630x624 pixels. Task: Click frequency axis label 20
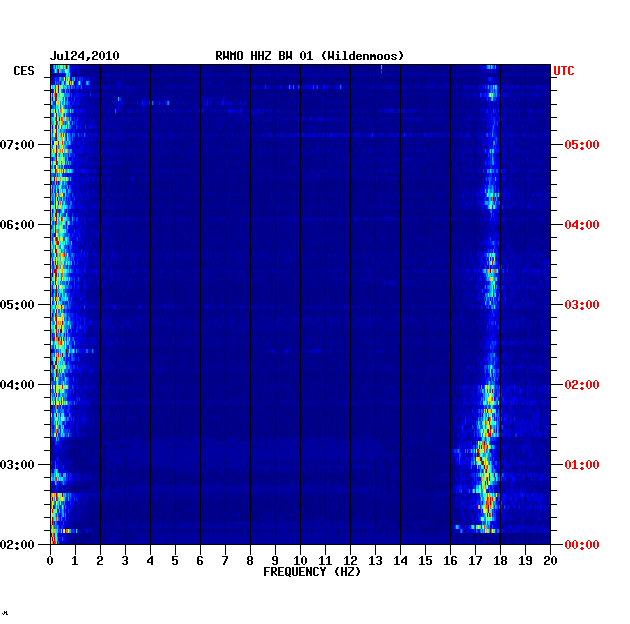(x=550, y=561)
